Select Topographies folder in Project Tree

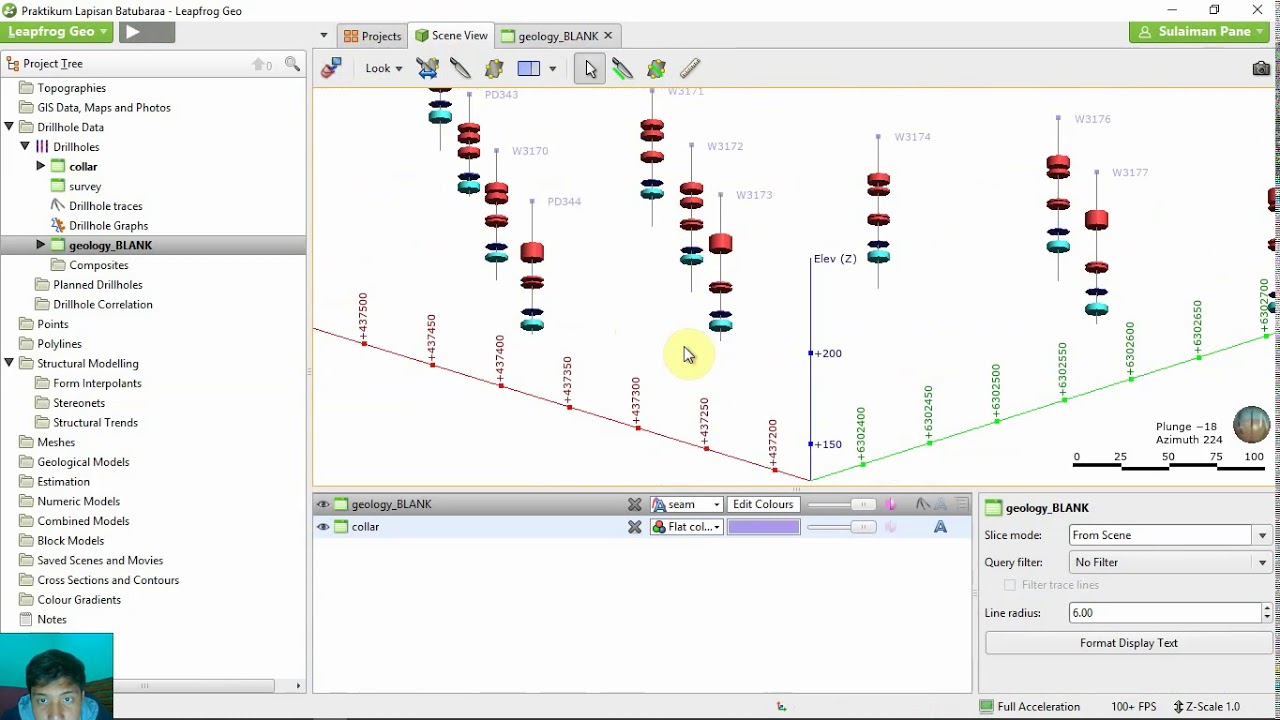(x=71, y=88)
